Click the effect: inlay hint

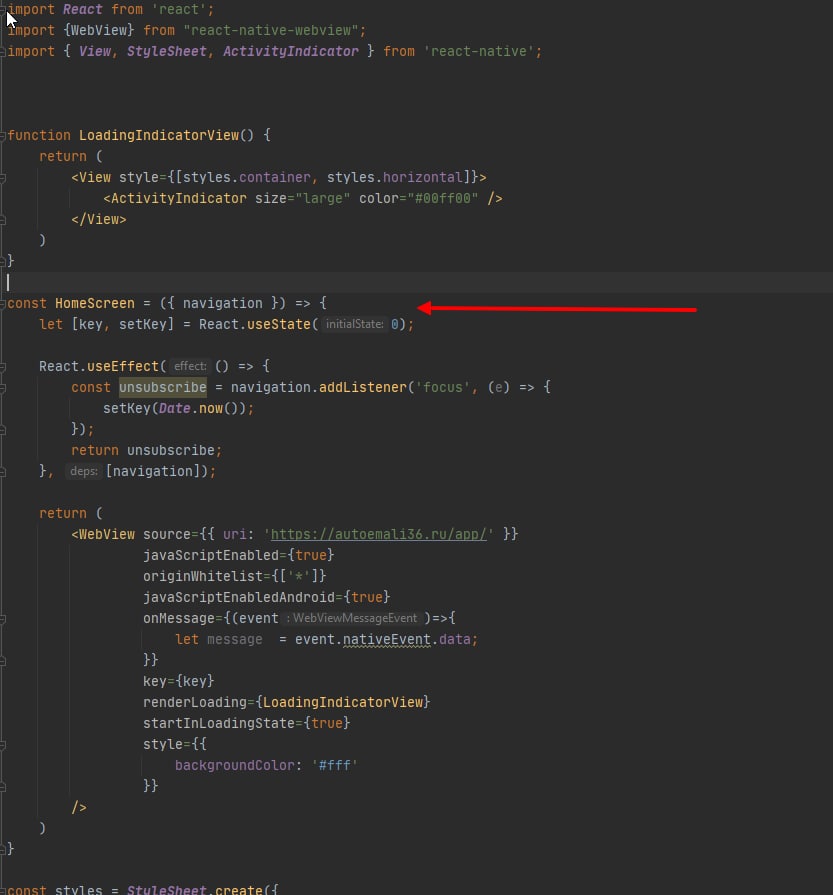tap(190, 366)
